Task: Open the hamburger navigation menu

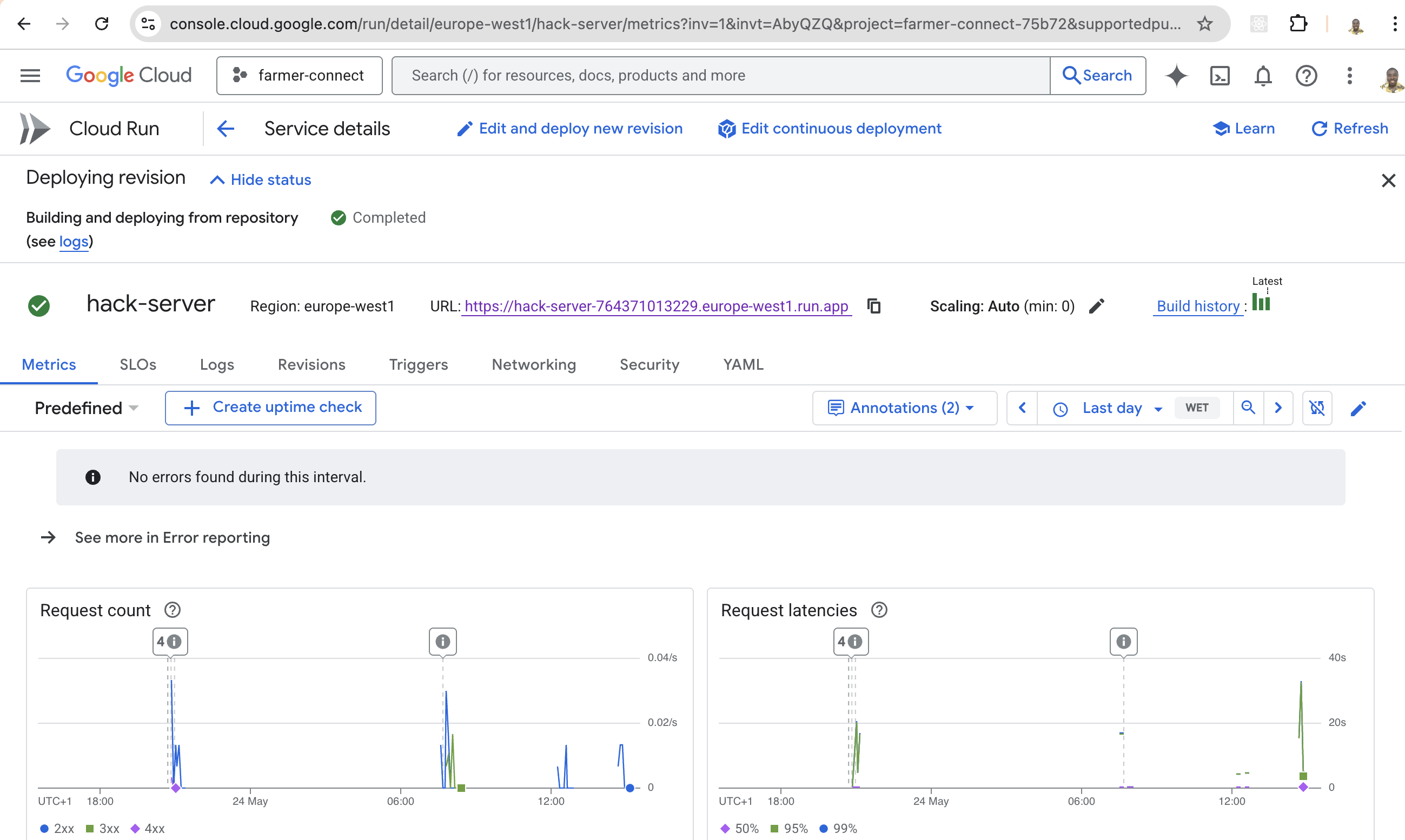Action: 30,76
